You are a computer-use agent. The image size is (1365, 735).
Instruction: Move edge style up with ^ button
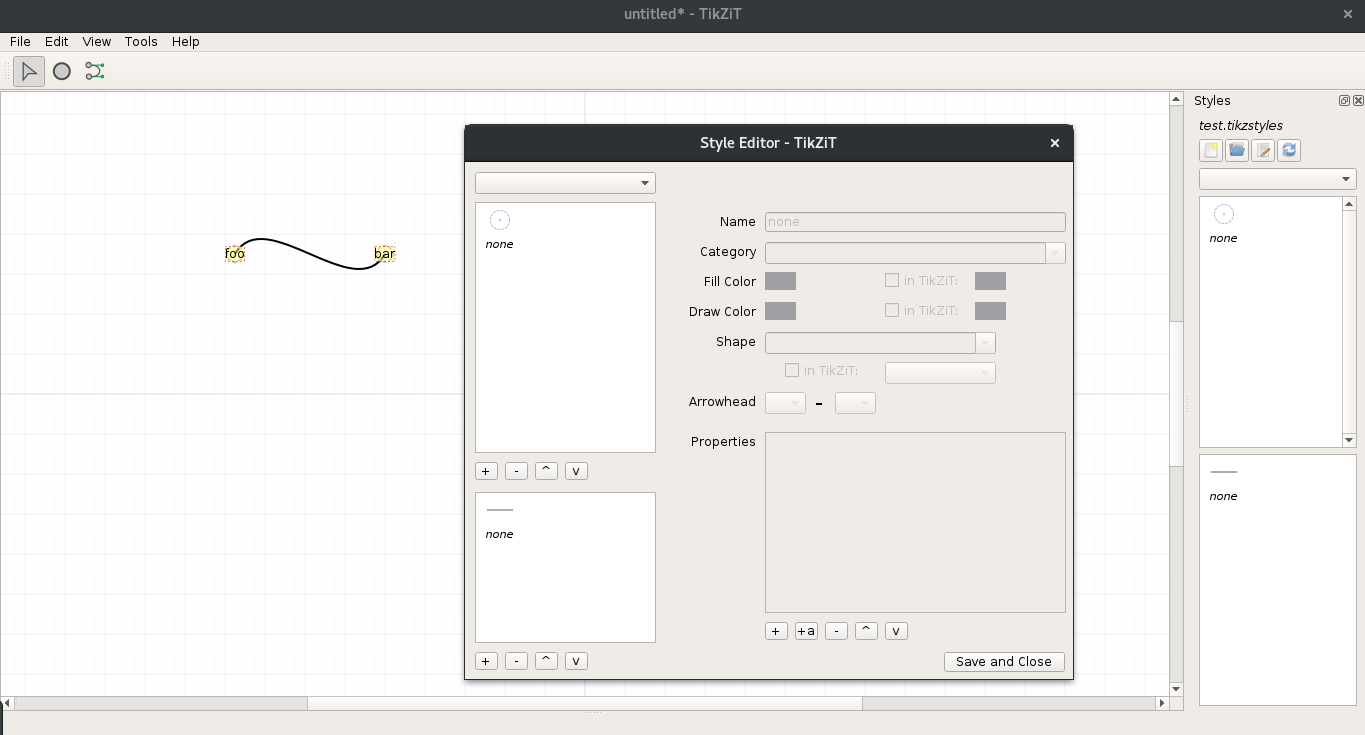pyautogui.click(x=546, y=661)
